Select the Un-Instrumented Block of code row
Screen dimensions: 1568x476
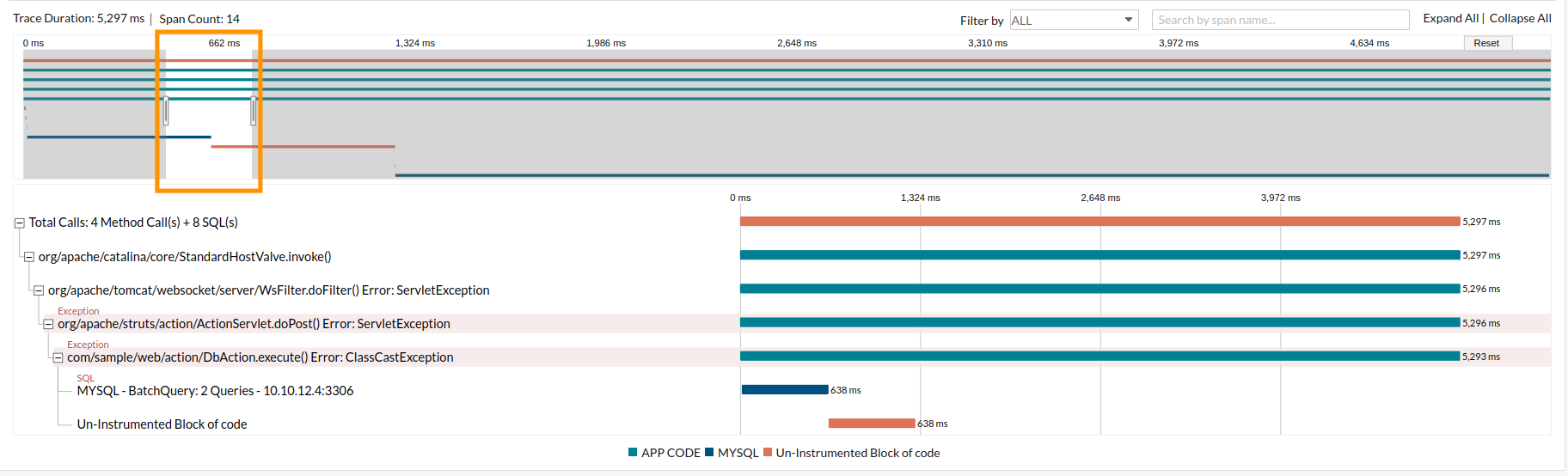click(162, 424)
